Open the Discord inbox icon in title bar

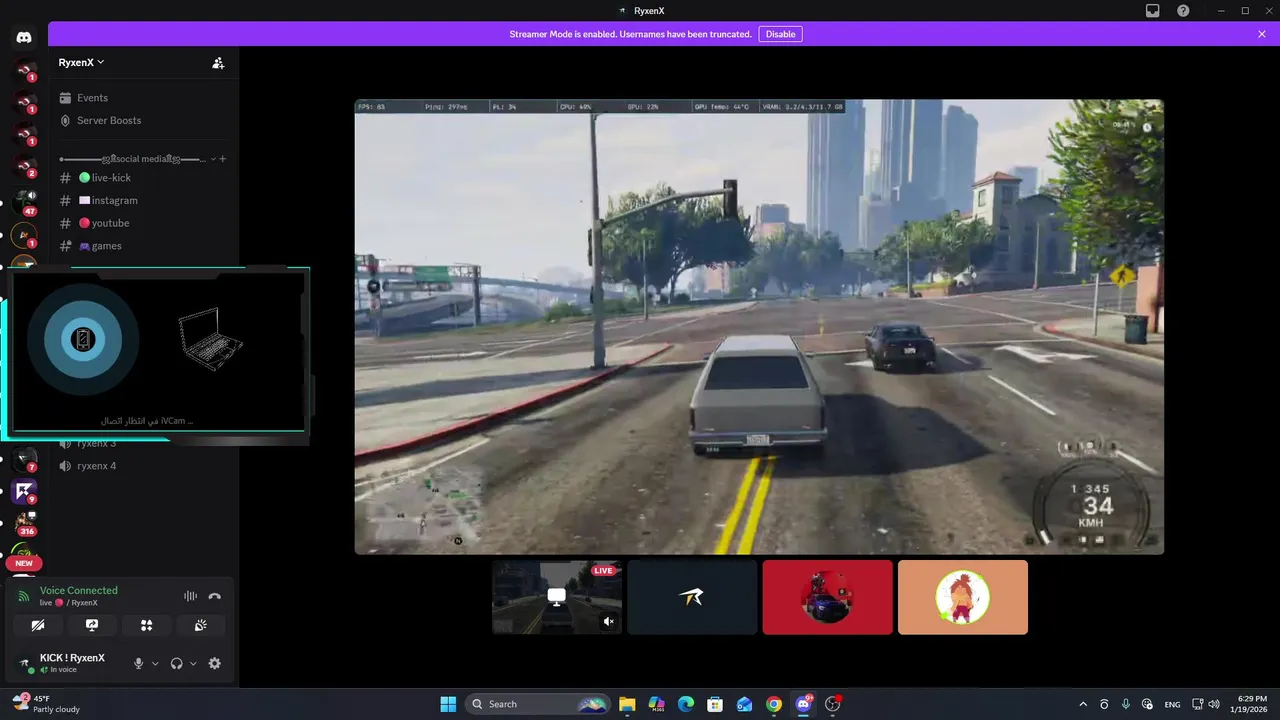click(1153, 11)
